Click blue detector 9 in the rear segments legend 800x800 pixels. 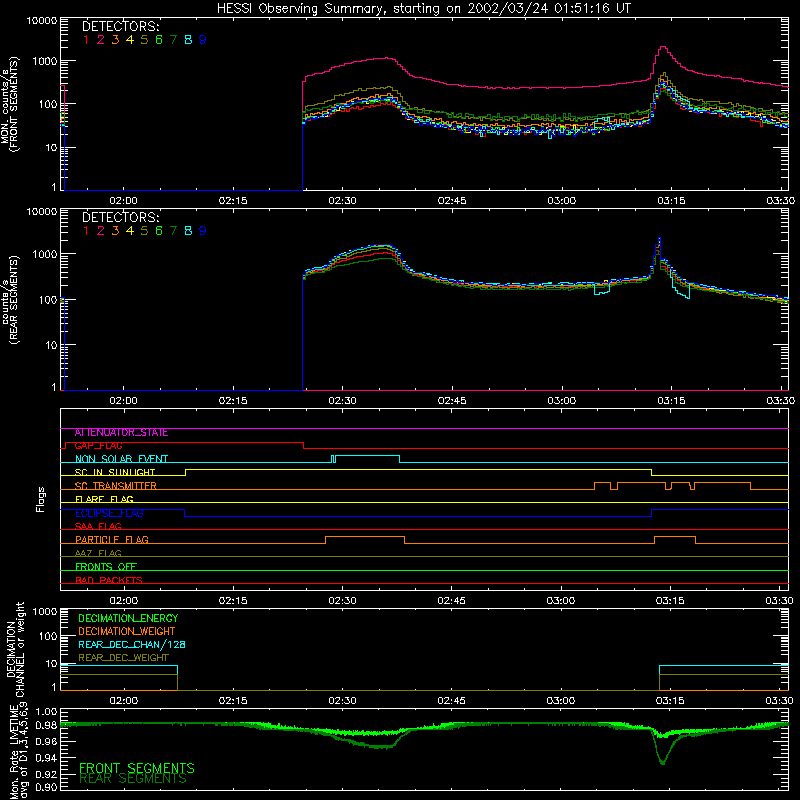point(203,231)
